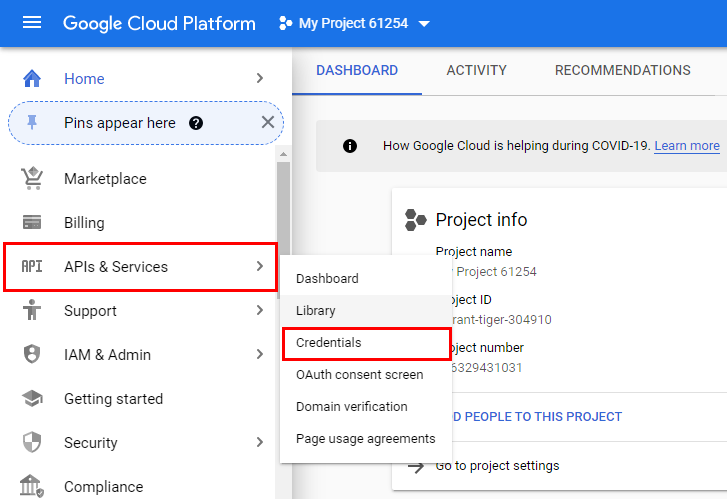The image size is (727, 499).
Task: Switch to the ACTIVITY tab
Action: [477, 70]
